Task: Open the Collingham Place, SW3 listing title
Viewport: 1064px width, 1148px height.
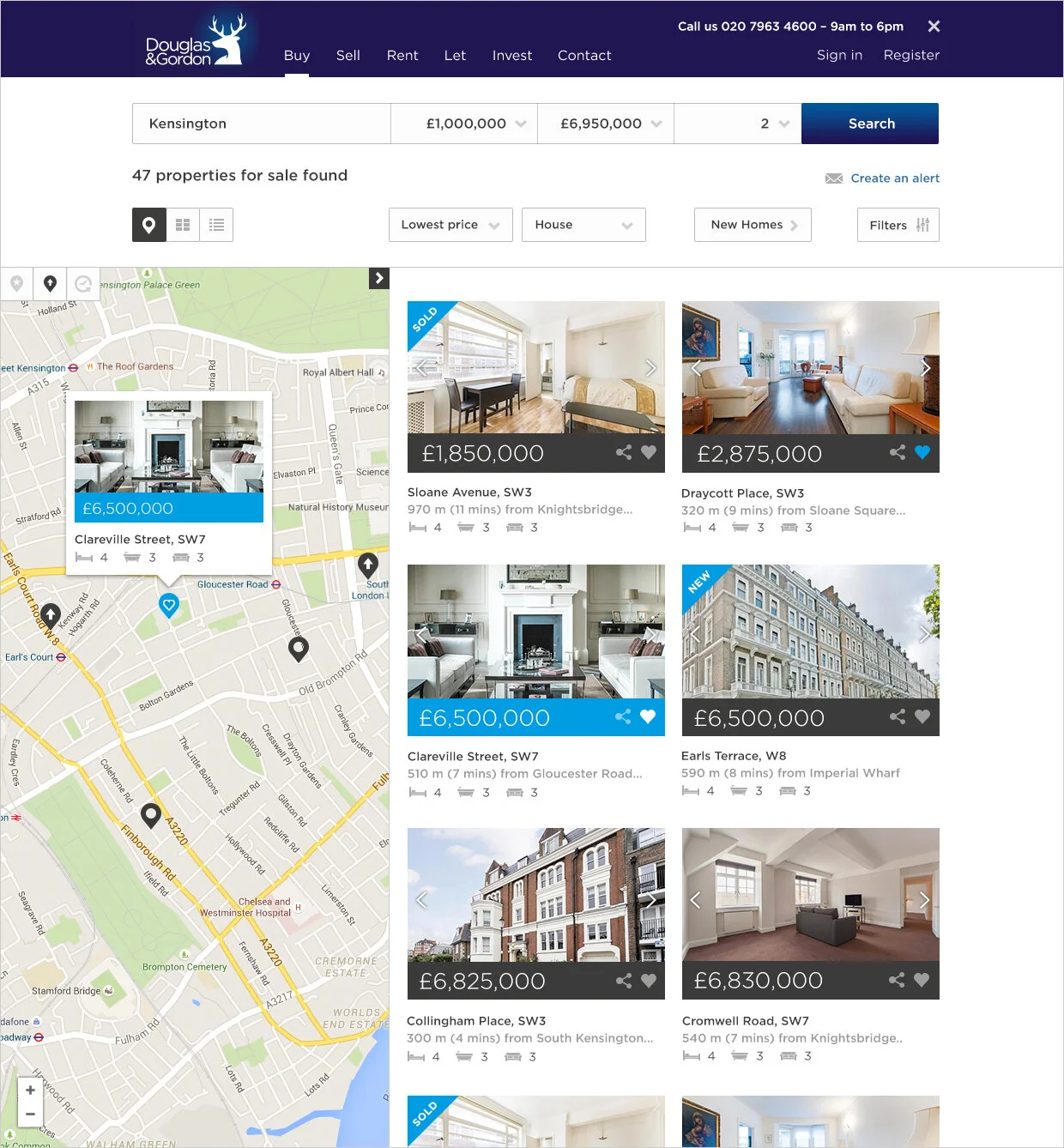Action: (x=476, y=1021)
